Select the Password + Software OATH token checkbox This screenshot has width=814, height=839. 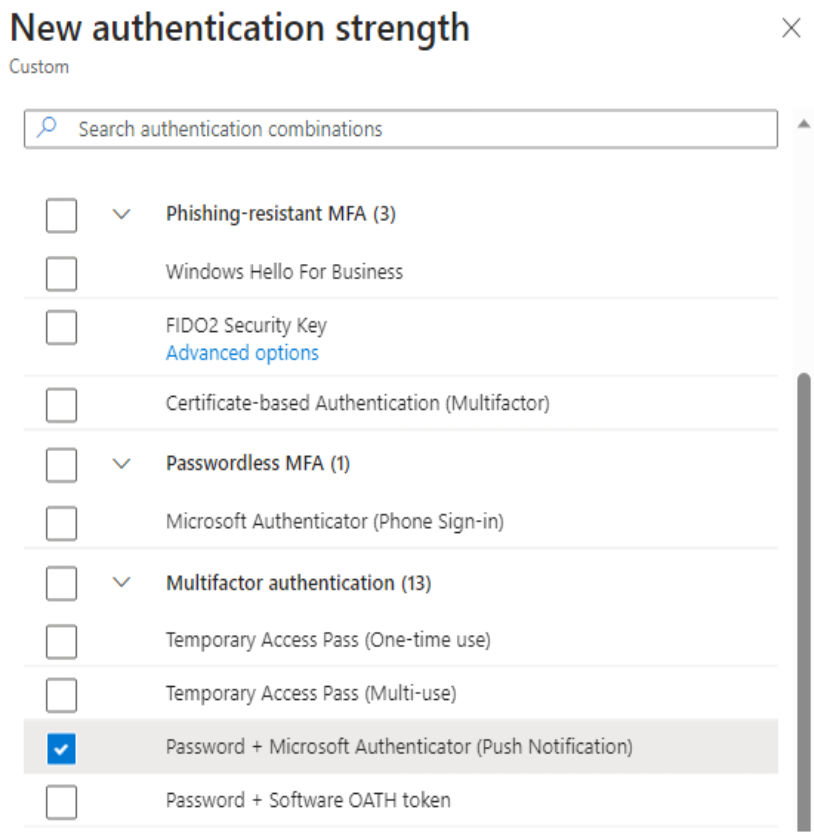tap(62, 802)
